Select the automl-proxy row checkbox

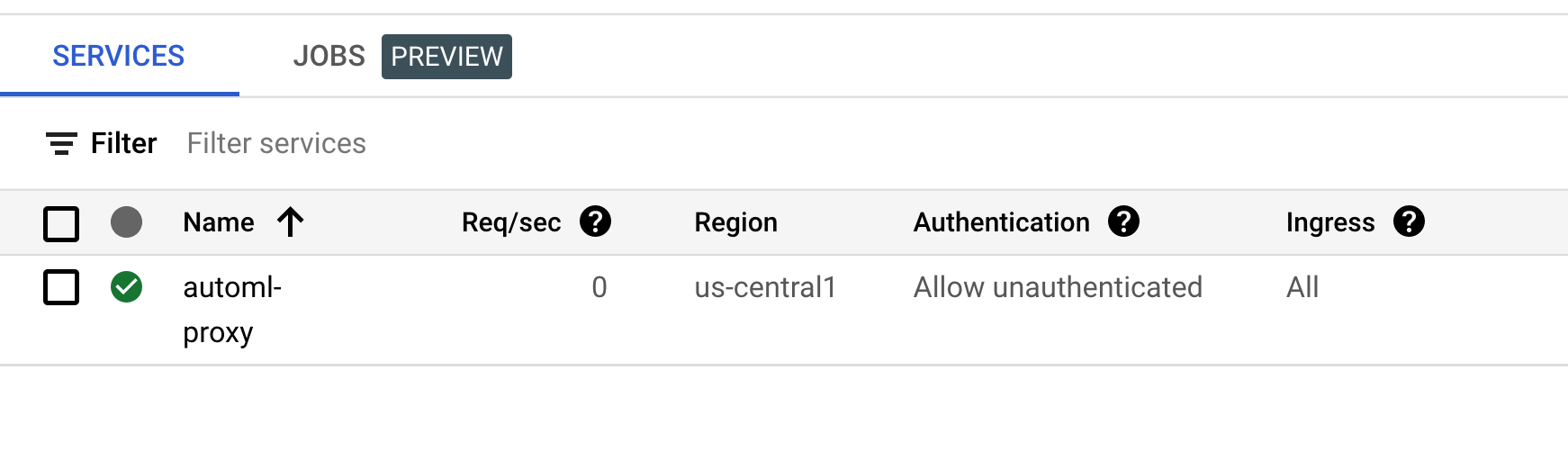click(61, 287)
